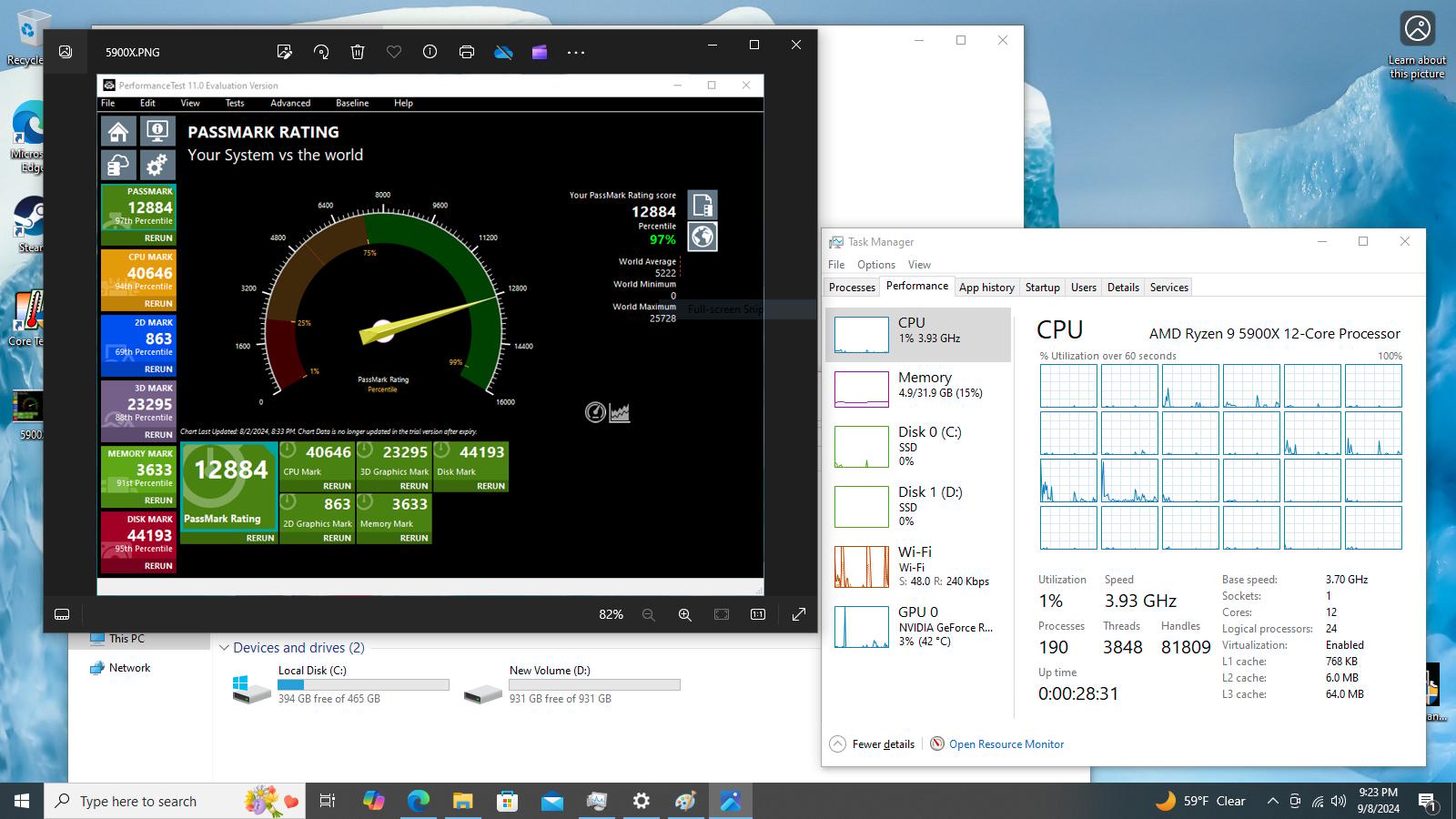
Task: Select Local Disk (C:) drive in File Explorer
Action: pos(340,684)
